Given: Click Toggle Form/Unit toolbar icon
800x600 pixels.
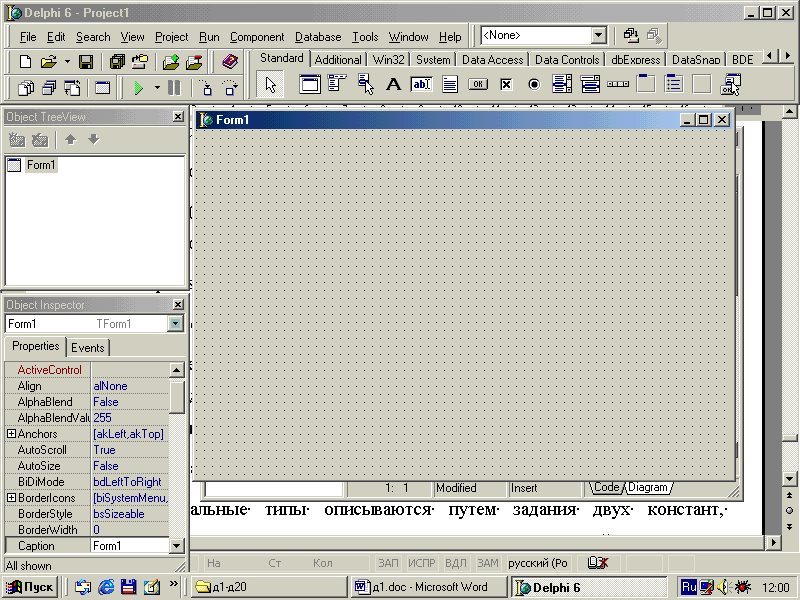Looking at the screenshot, I should [x=72, y=88].
